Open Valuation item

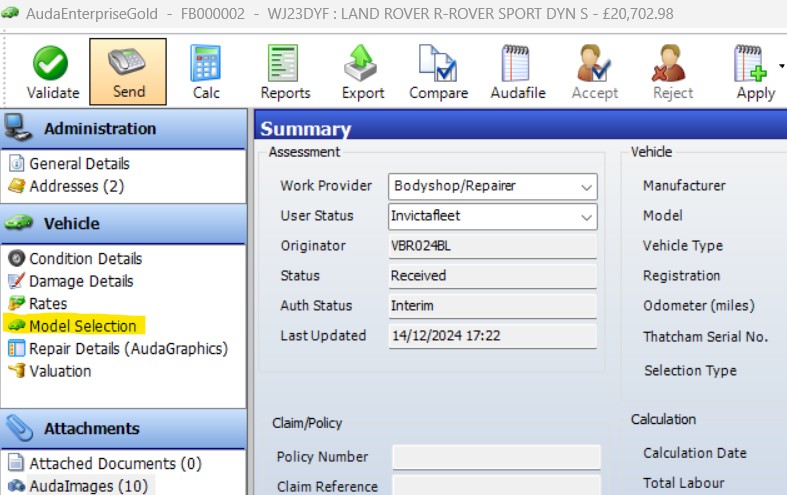pyautogui.click(x=60, y=371)
